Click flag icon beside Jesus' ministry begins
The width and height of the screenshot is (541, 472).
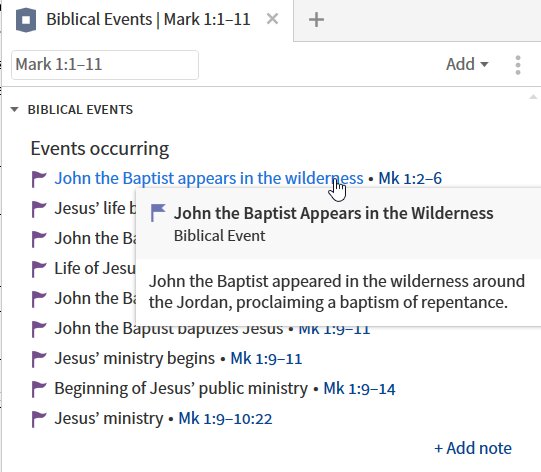tap(39, 359)
